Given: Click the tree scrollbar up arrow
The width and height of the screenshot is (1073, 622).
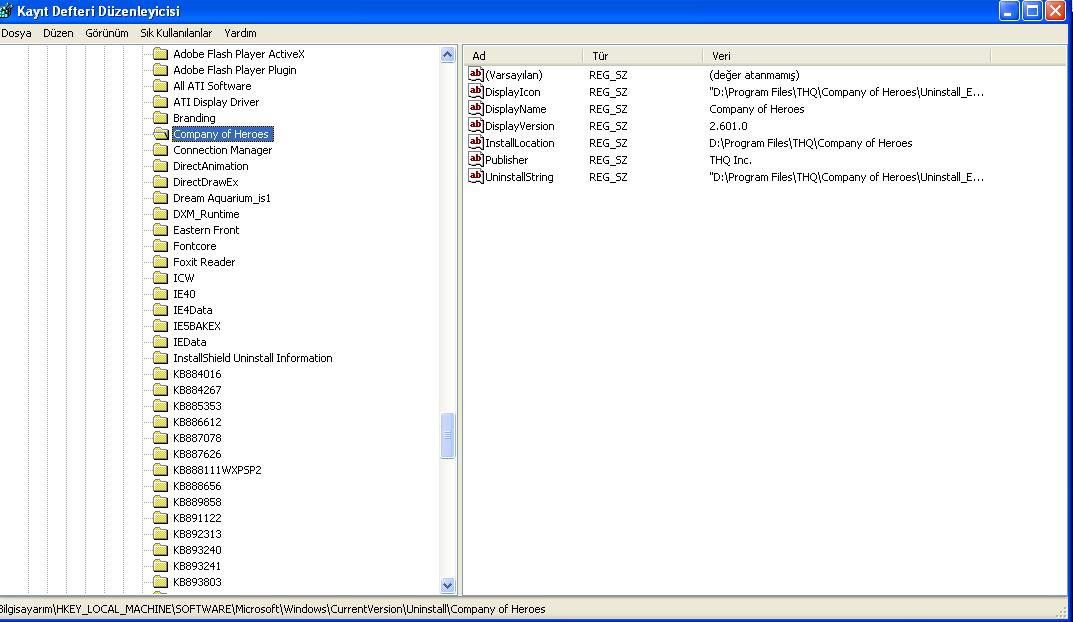Looking at the screenshot, I should coord(448,55).
